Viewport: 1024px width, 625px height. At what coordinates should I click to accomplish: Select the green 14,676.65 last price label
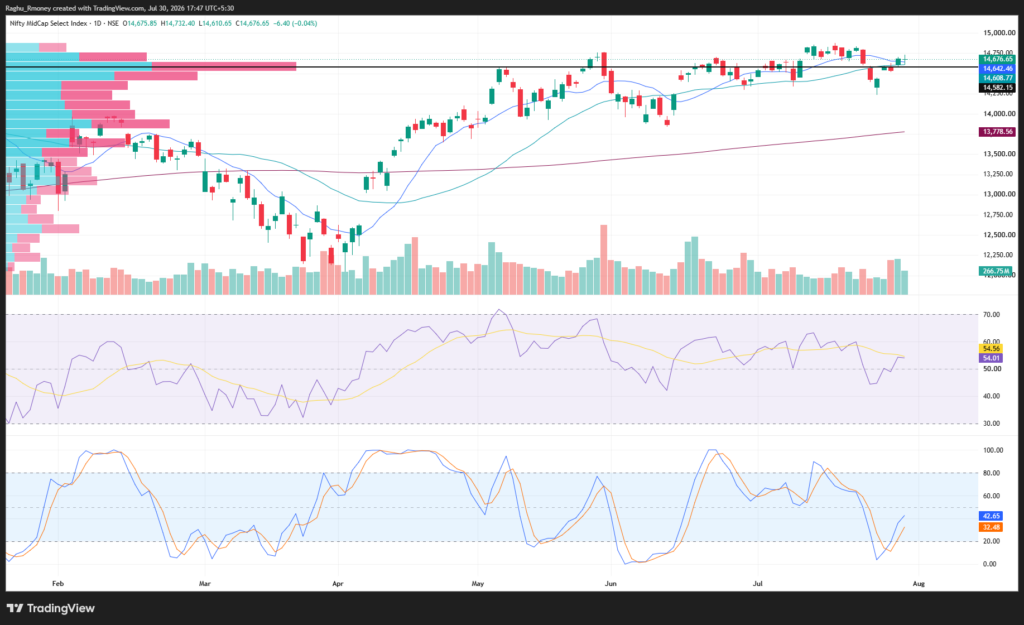click(x=997, y=59)
